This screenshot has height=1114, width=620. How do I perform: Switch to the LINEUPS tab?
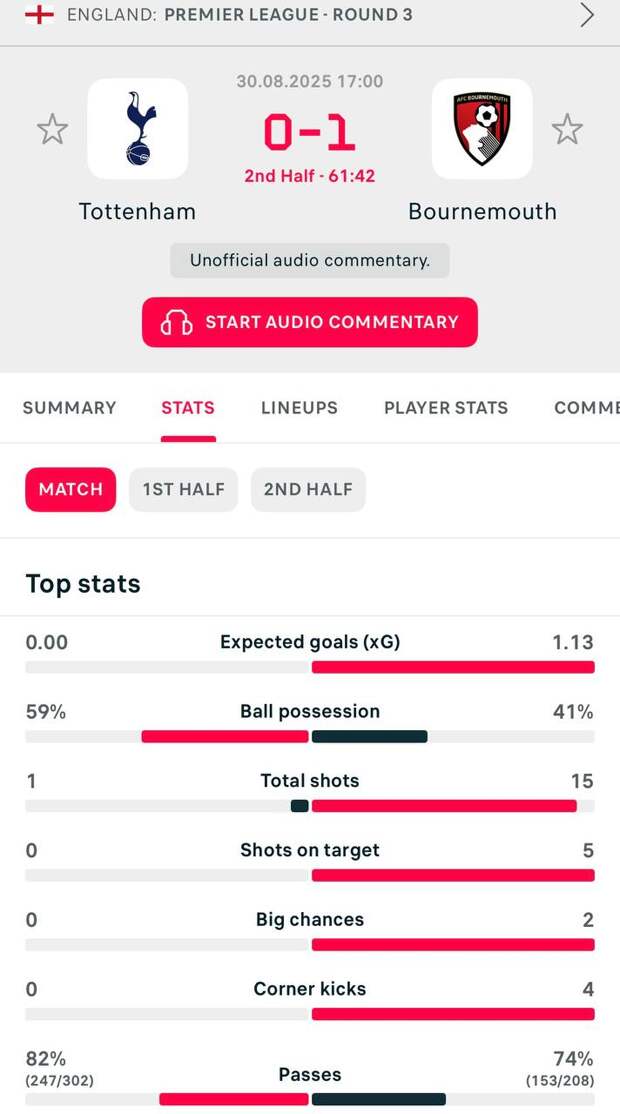click(299, 408)
